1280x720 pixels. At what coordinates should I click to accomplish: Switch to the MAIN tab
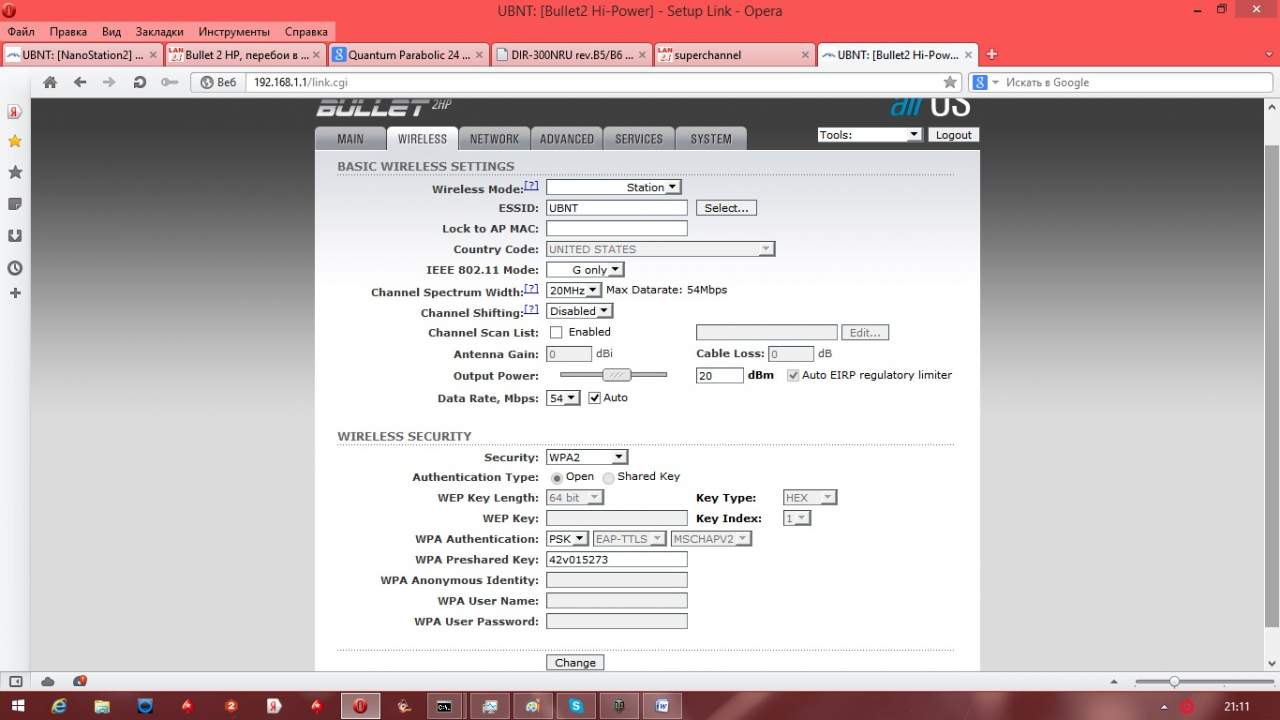click(350, 139)
